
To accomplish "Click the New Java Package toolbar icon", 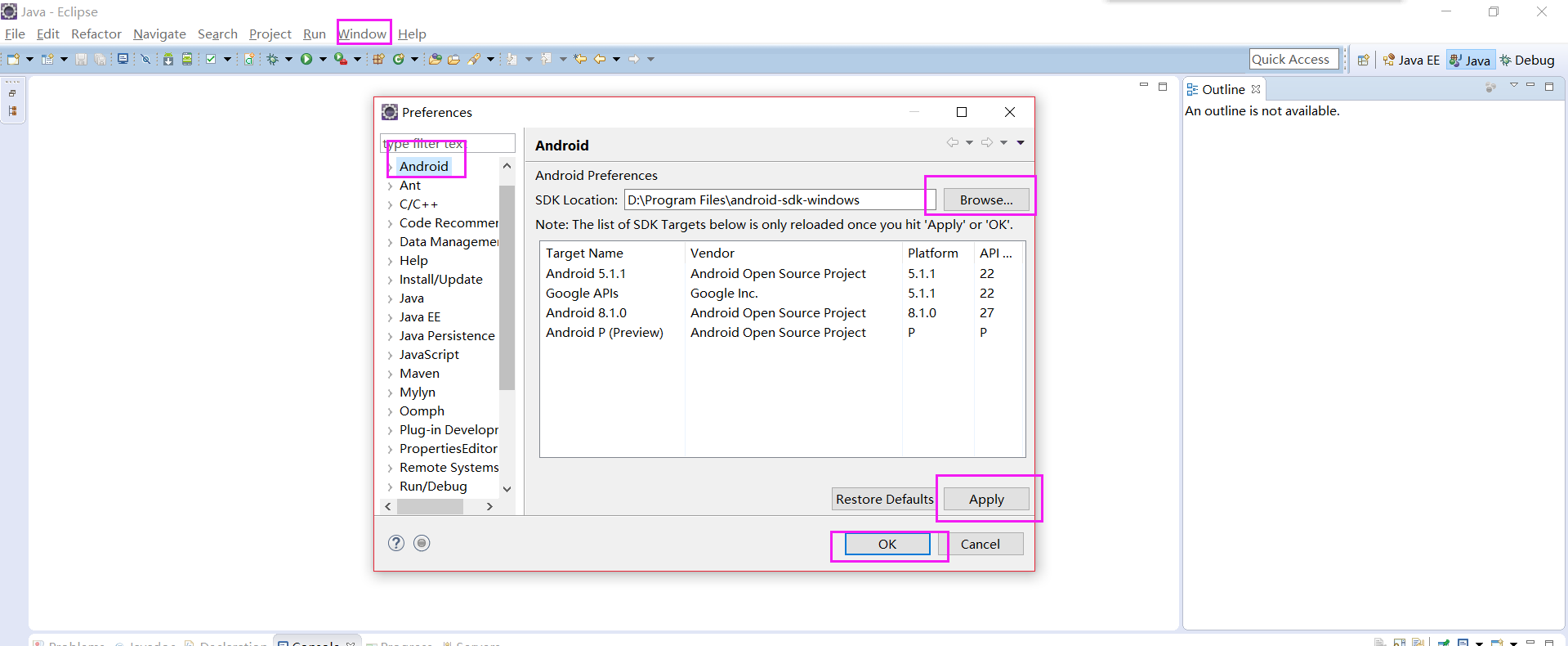I will (x=378, y=59).
